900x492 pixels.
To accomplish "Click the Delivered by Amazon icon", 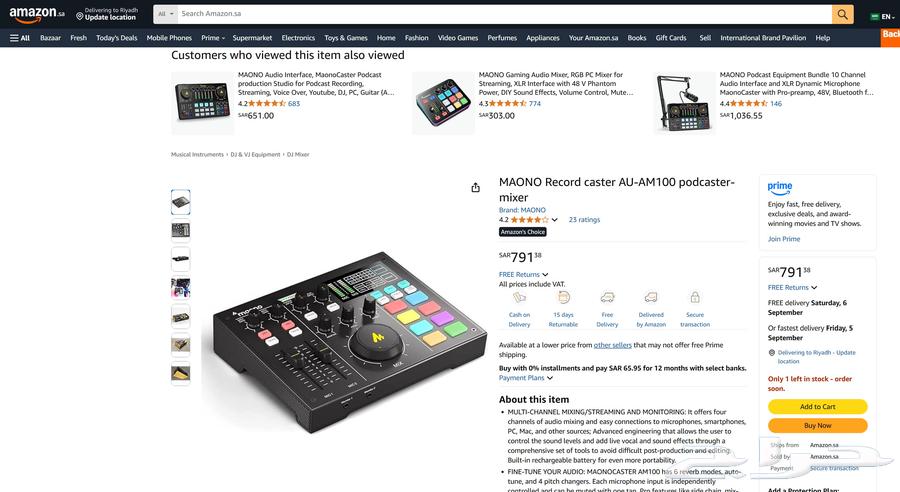I will pos(651,297).
